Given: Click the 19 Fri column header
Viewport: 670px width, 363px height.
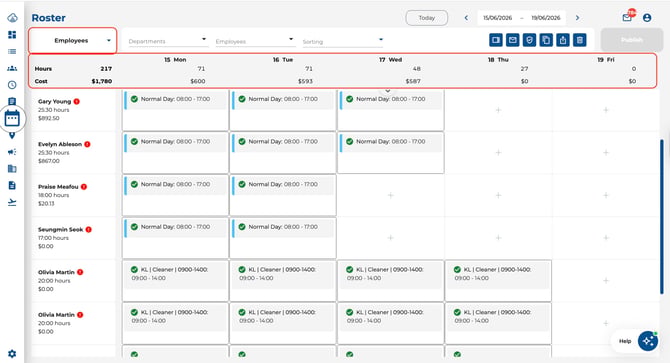Looking at the screenshot, I should click(x=606, y=60).
